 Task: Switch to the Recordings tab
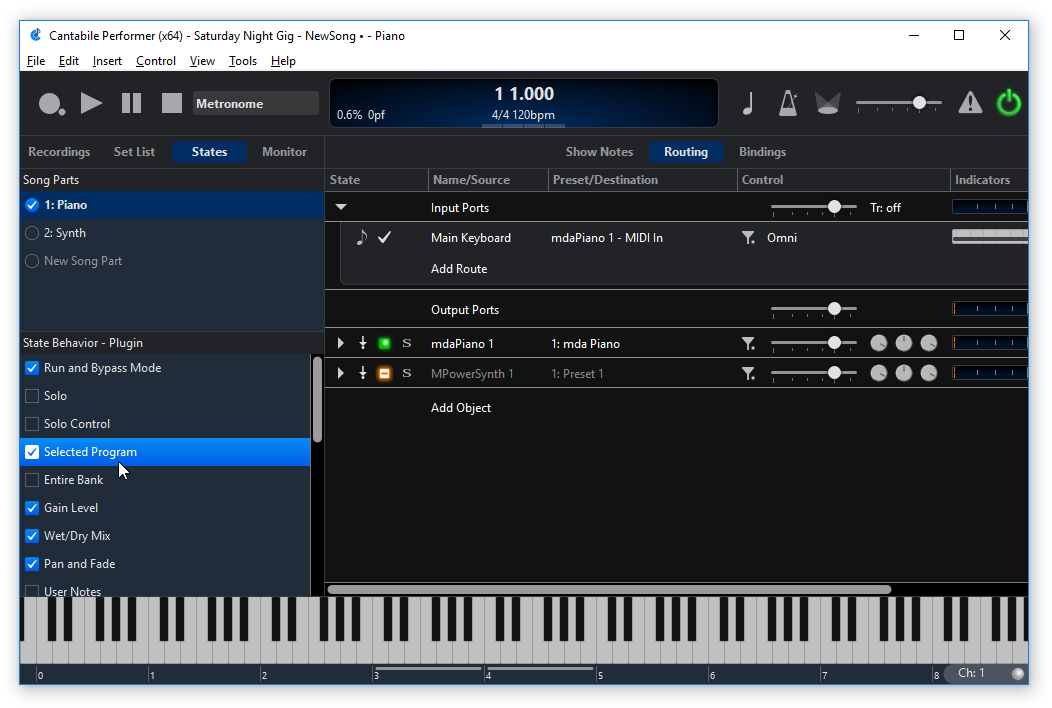click(59, 152)
